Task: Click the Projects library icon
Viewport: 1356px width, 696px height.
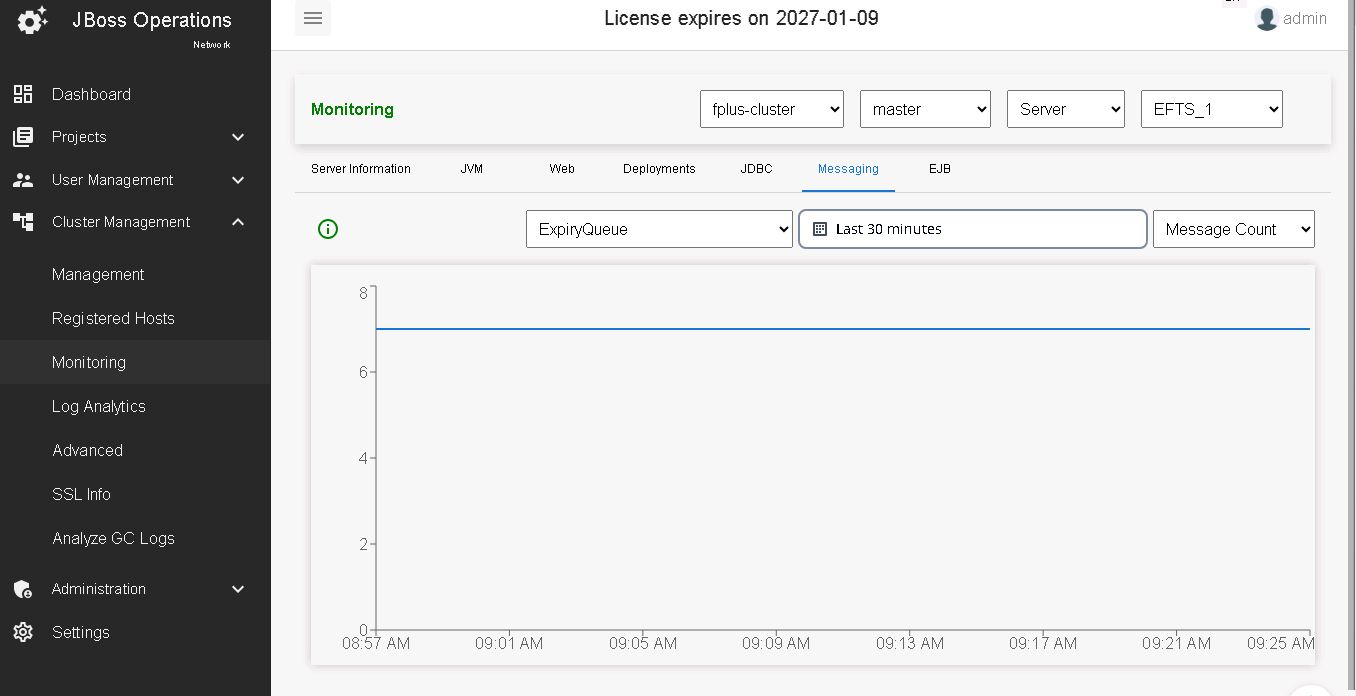Action: 23,137
